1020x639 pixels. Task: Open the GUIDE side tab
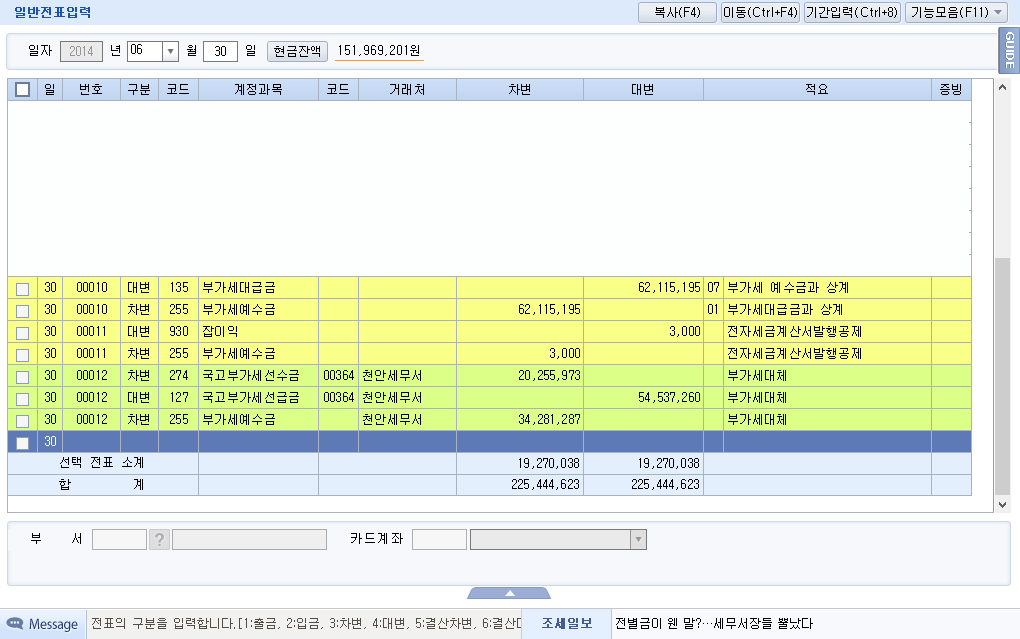click(x=1010, y=50)
